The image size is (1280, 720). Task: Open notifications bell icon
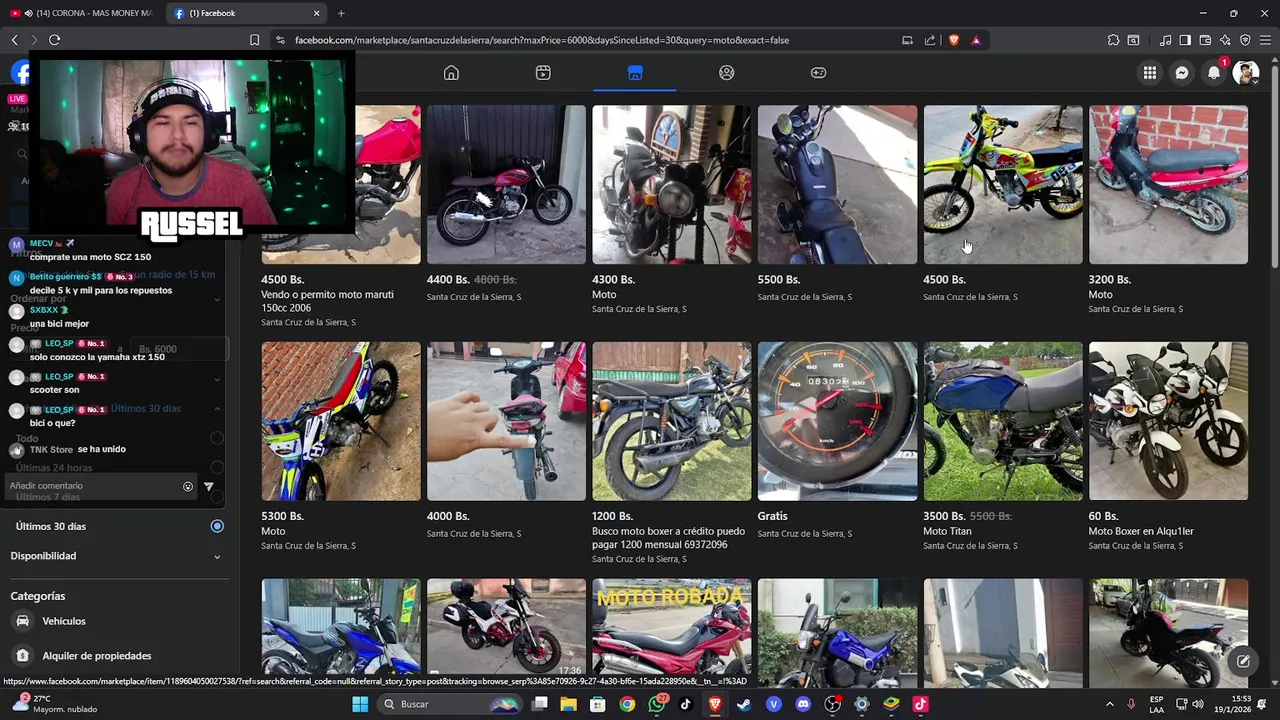click(x=1214, y=73)
